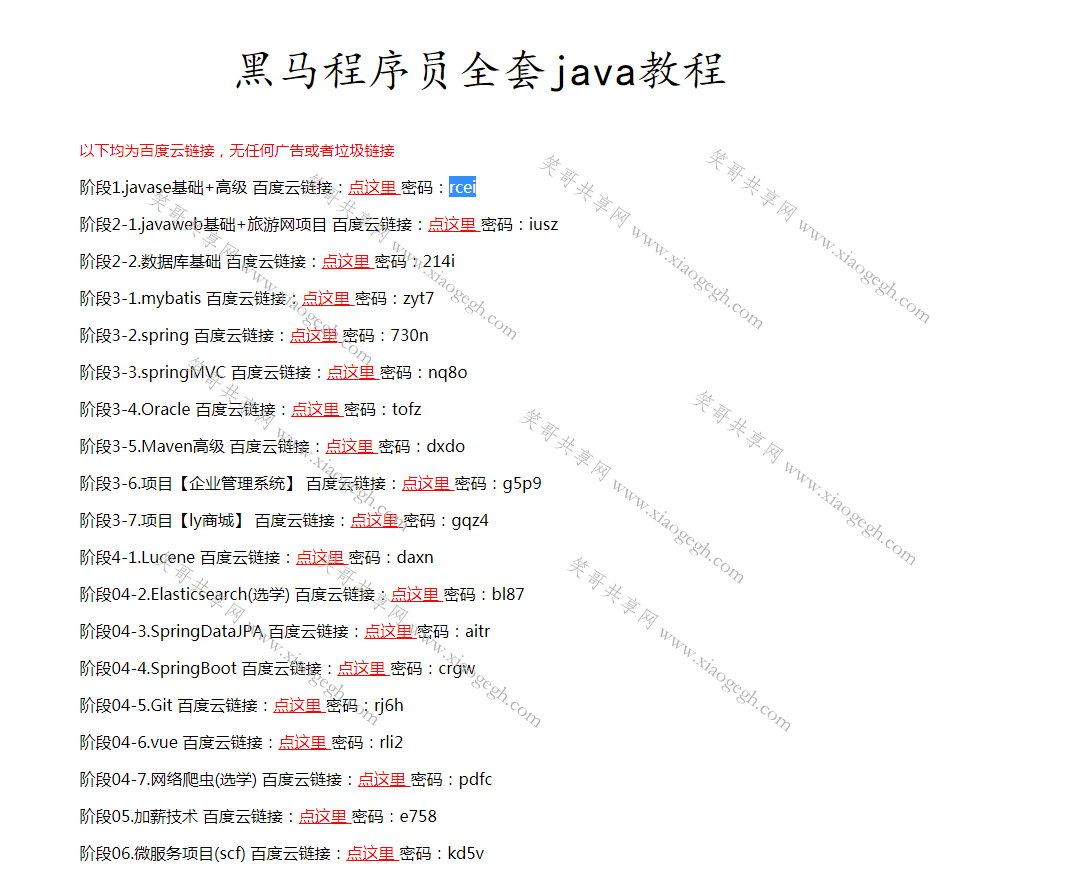Open the 点这里 link for 阶段04-7.网络爬虫
Screen dimensions: 1074x877
[382, 779]
